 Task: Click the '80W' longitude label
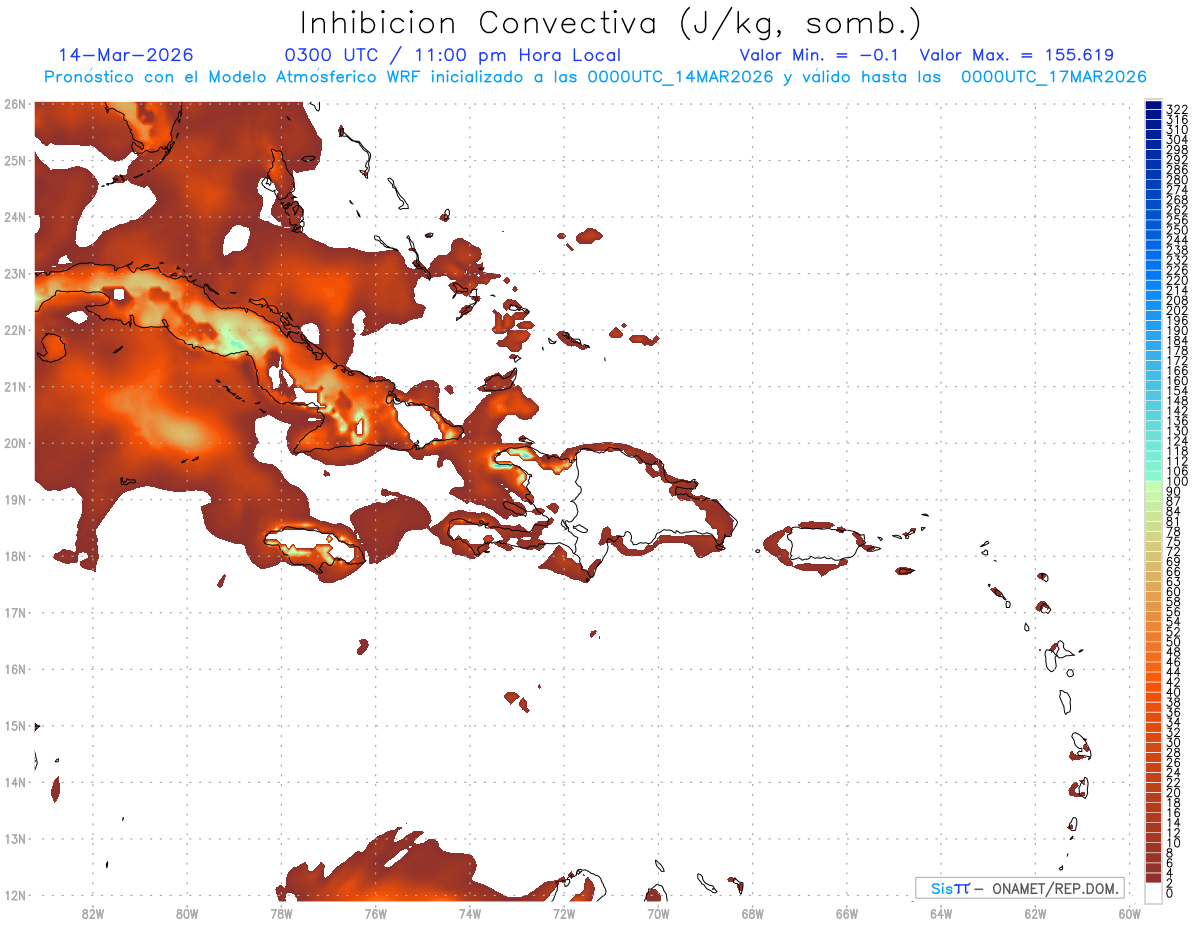[x=186, y=913]
